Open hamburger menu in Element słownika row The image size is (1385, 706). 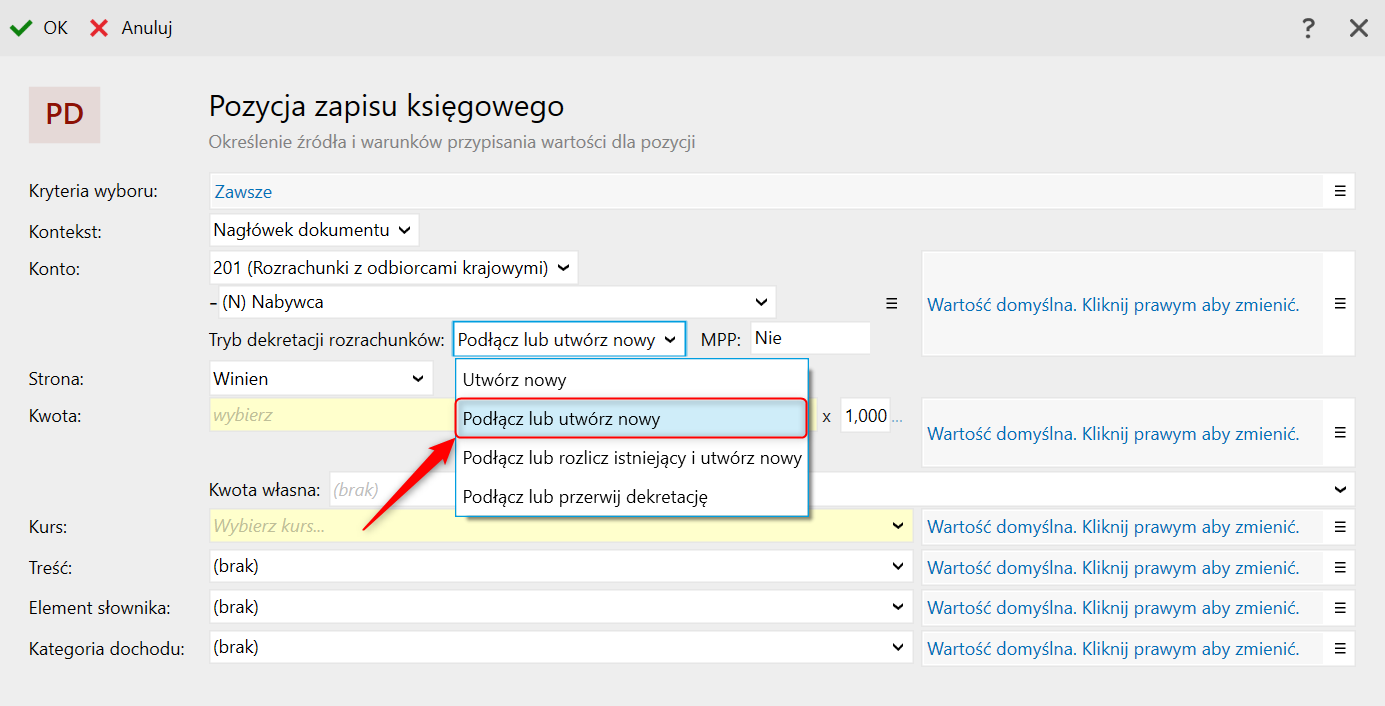click(x=1340, y=608)
